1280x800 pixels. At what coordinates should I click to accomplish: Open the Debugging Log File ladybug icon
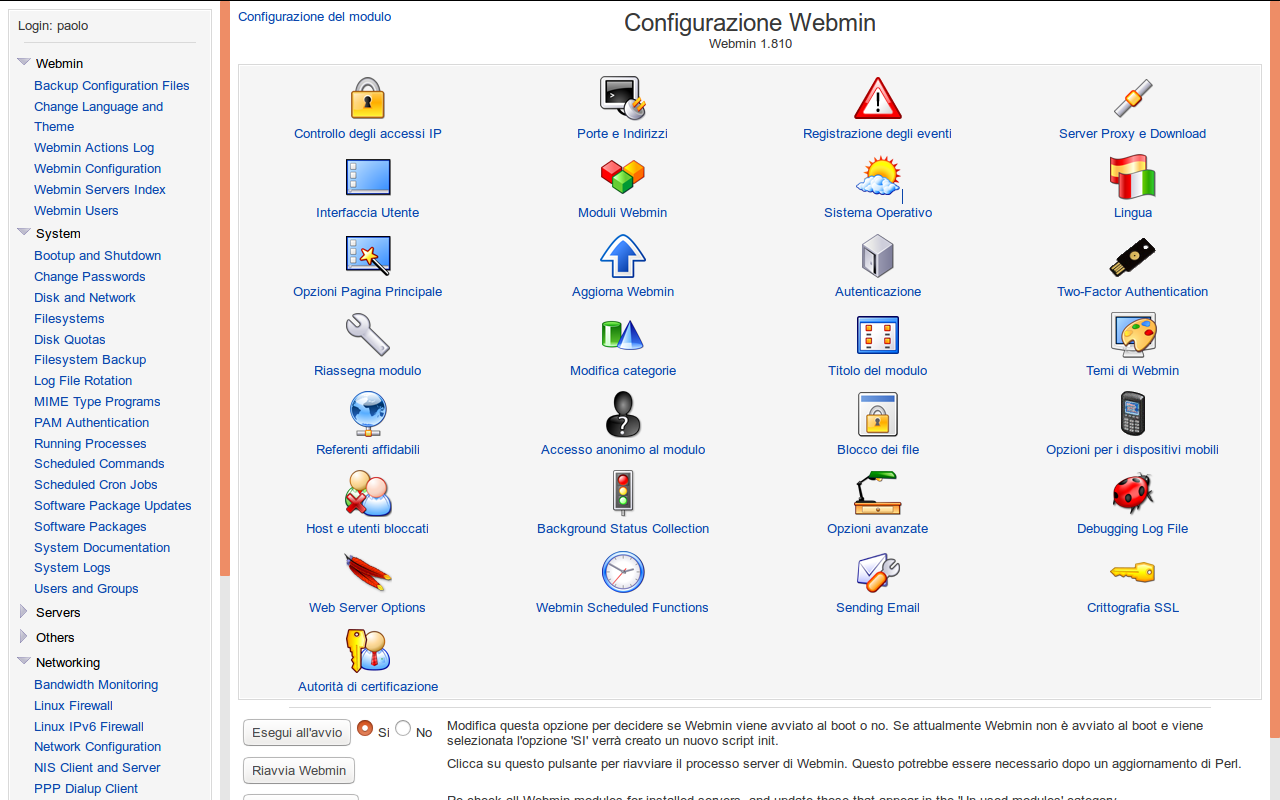coord(1133,493)
